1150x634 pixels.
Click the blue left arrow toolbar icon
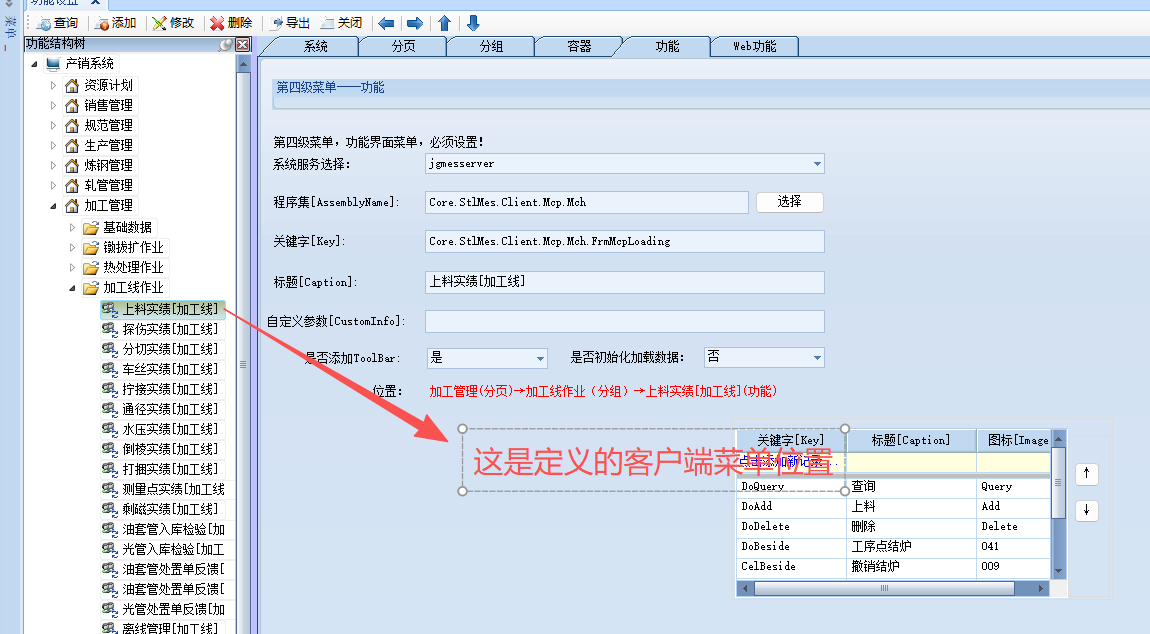coord(386,23)
